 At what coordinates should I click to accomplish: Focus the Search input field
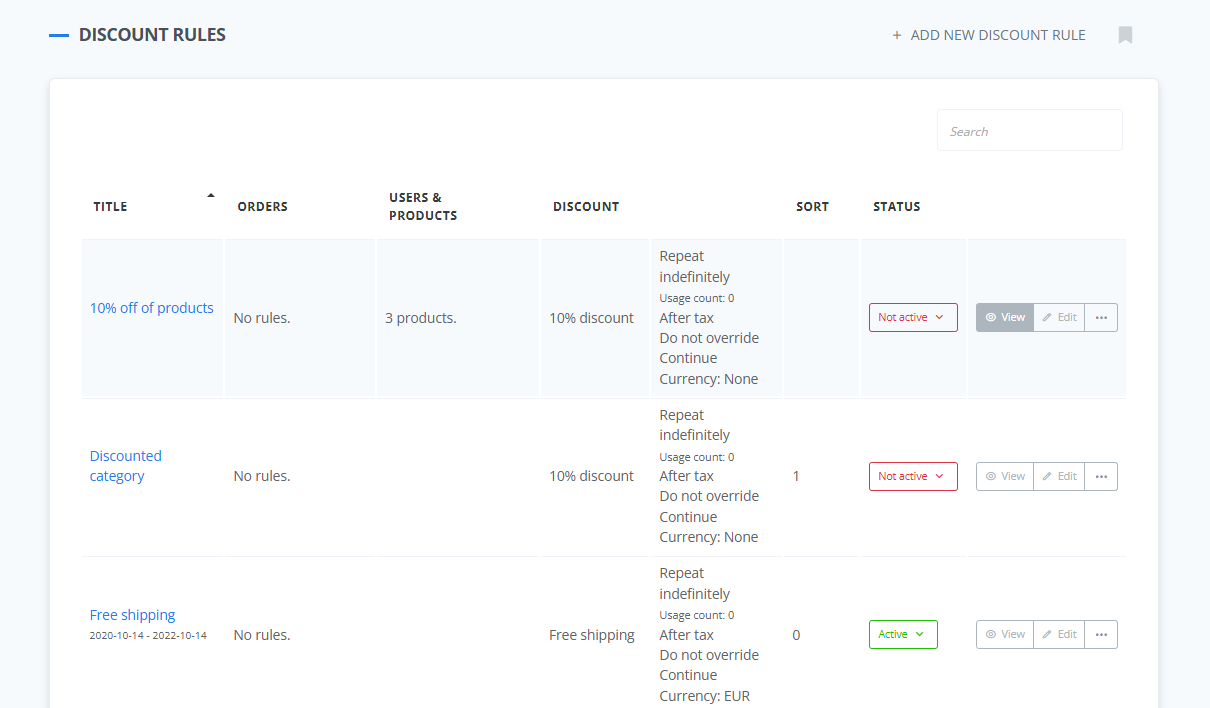(x=1029, y=131)
